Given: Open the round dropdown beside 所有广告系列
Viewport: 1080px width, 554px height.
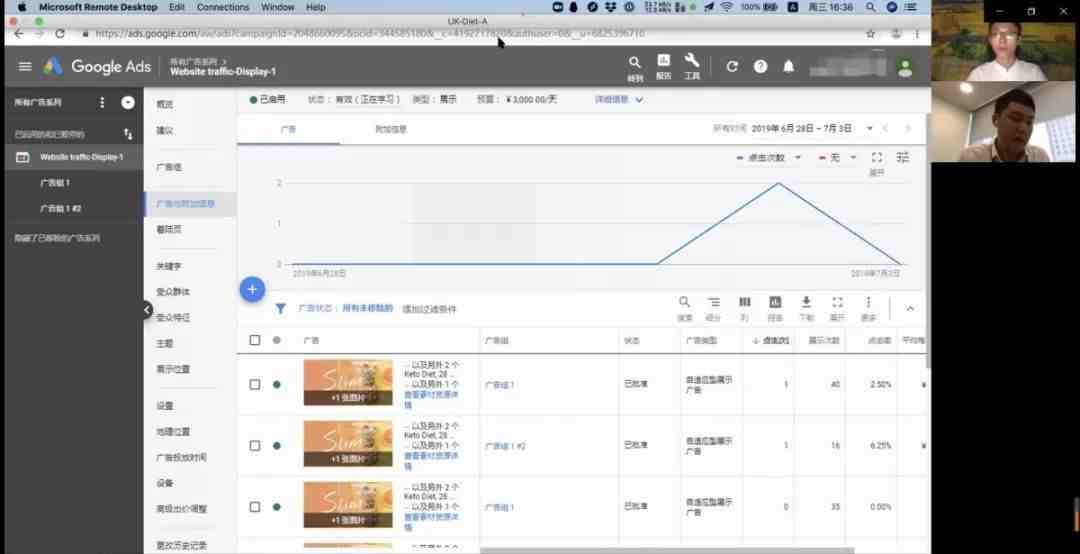Looking at the screenshot, I should (x=128, y=102).
